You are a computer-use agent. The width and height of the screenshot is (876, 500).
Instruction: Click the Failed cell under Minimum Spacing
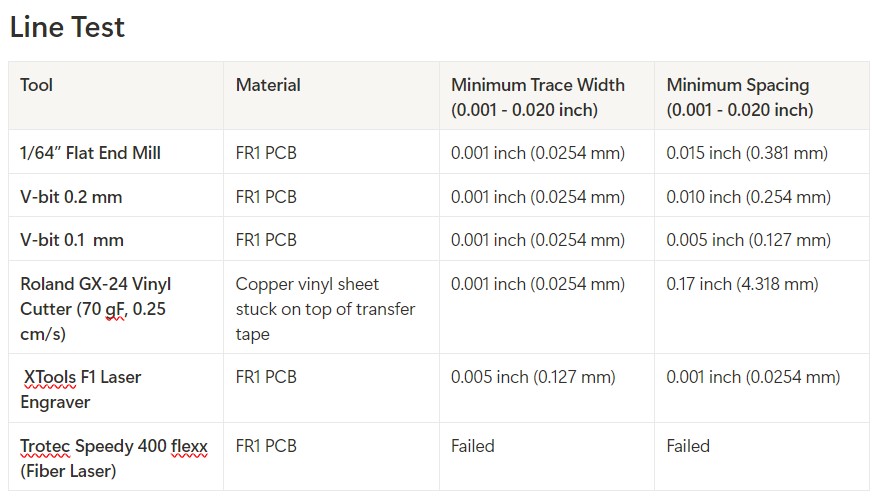coord(762,457)
